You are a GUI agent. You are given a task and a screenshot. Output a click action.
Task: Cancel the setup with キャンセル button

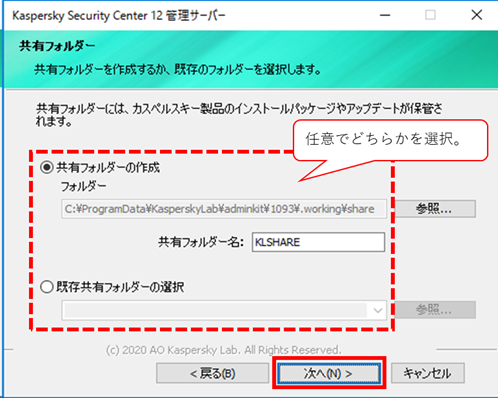point(428,373)
